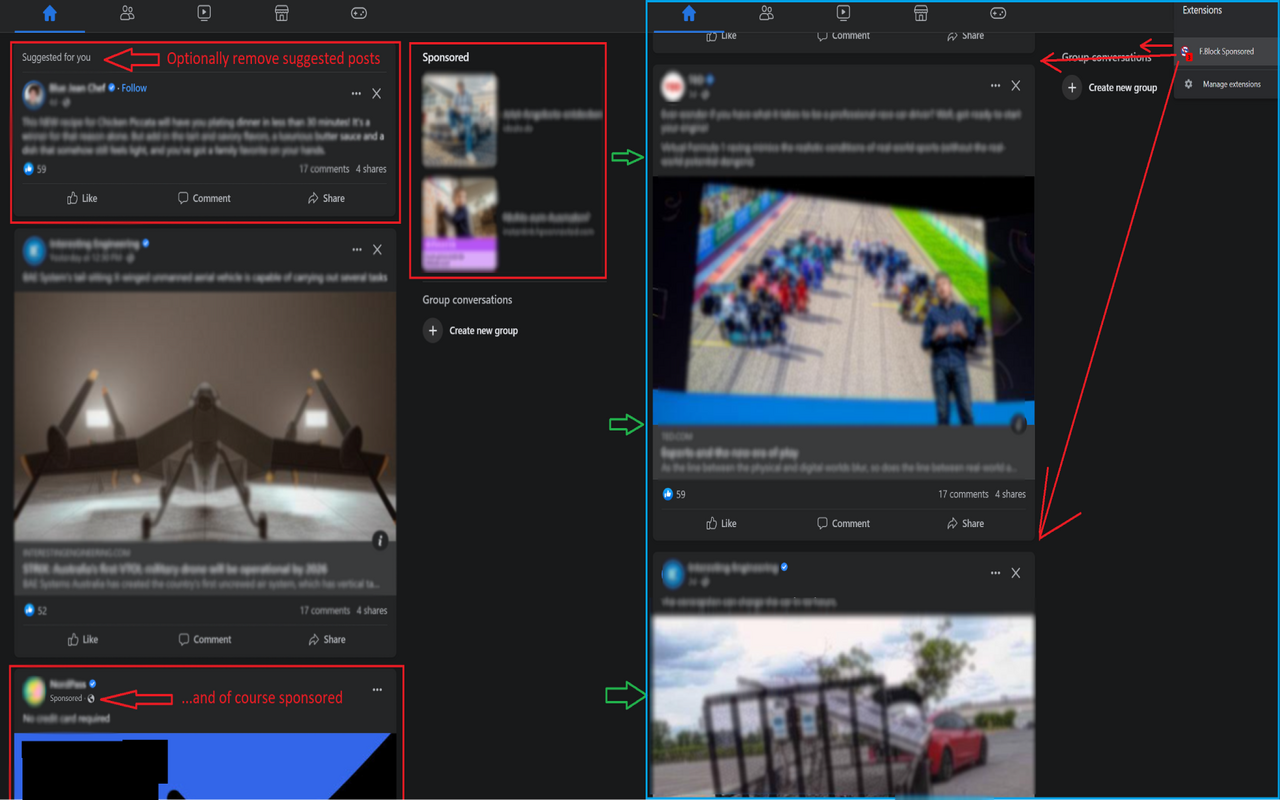1280x800 pixels.
Task: Open Manage extensions menu item
Action: tap(1227, 84)
